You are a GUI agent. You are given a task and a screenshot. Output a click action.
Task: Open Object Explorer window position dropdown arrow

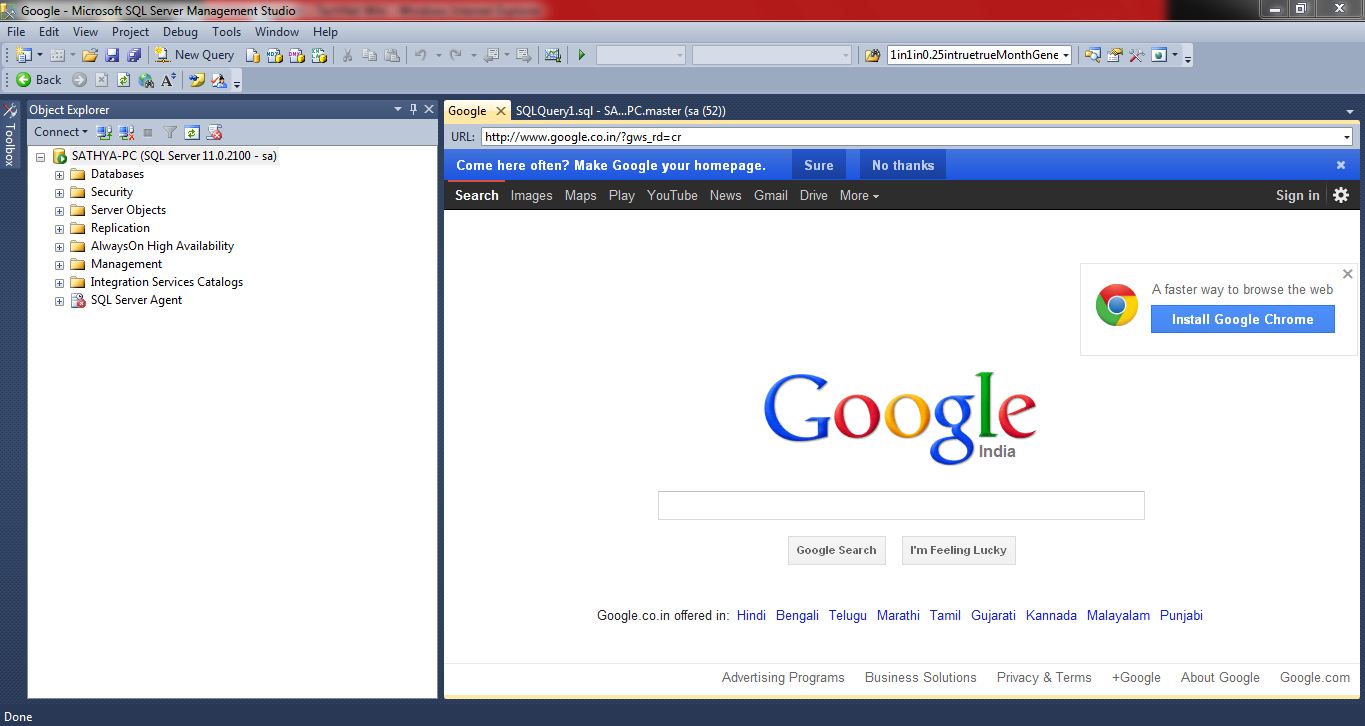398,109
